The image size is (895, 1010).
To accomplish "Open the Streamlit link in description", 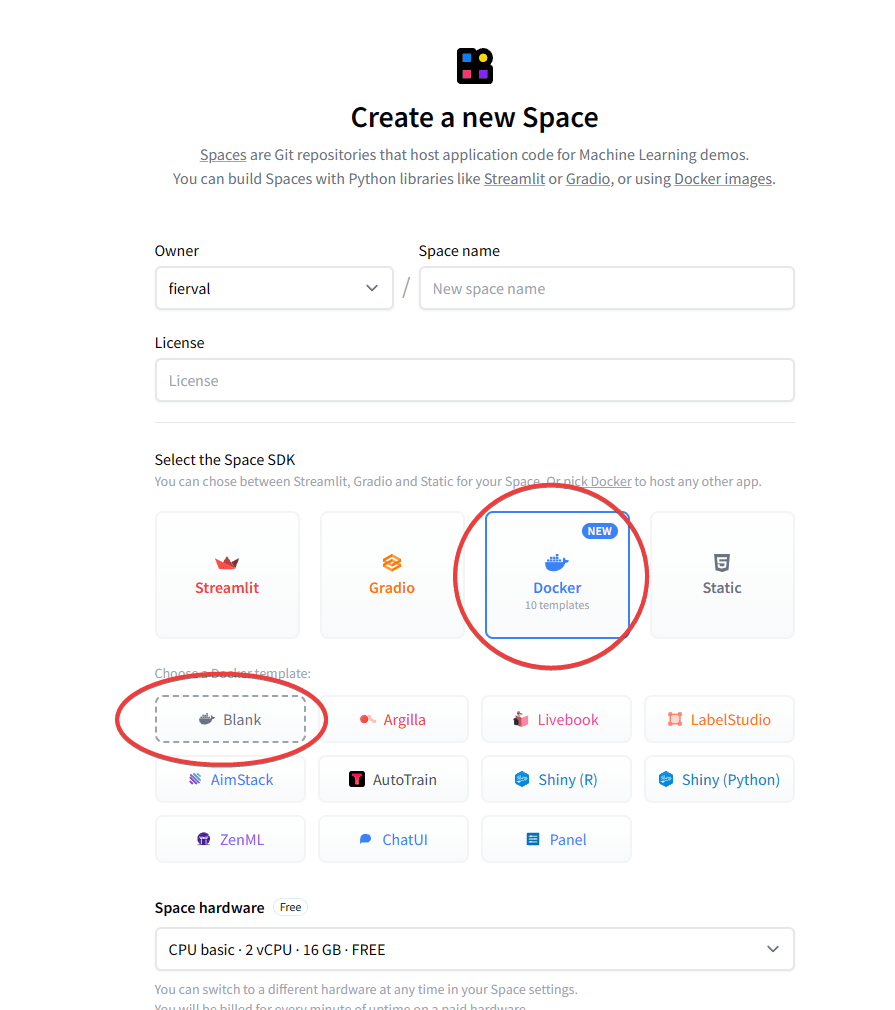I will pyautogui.click(x=514, y=179).
